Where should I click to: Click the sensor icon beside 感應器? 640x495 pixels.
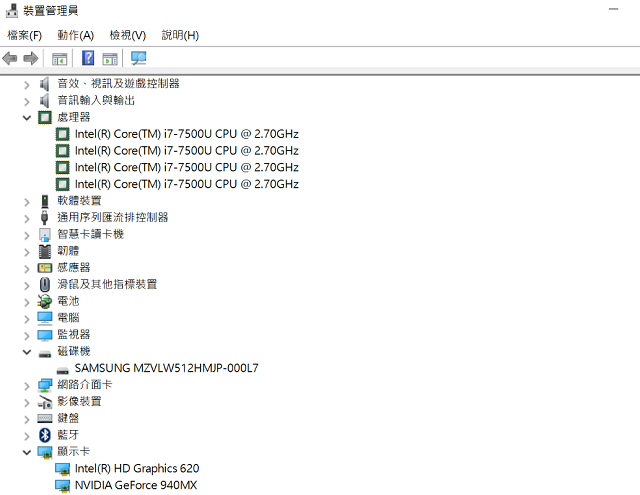[x=45, y=268]
